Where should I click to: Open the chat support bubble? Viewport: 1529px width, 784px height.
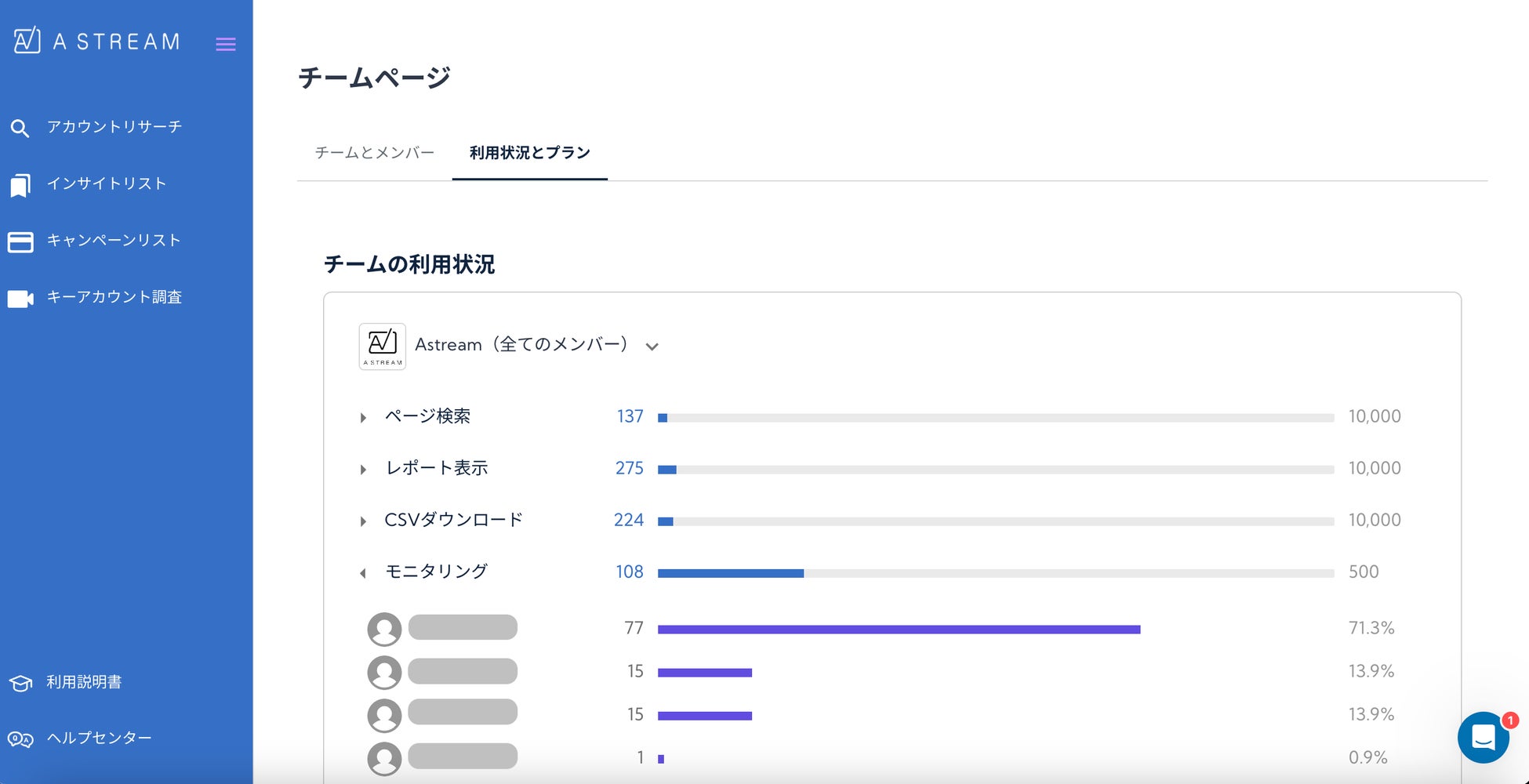1484,737
